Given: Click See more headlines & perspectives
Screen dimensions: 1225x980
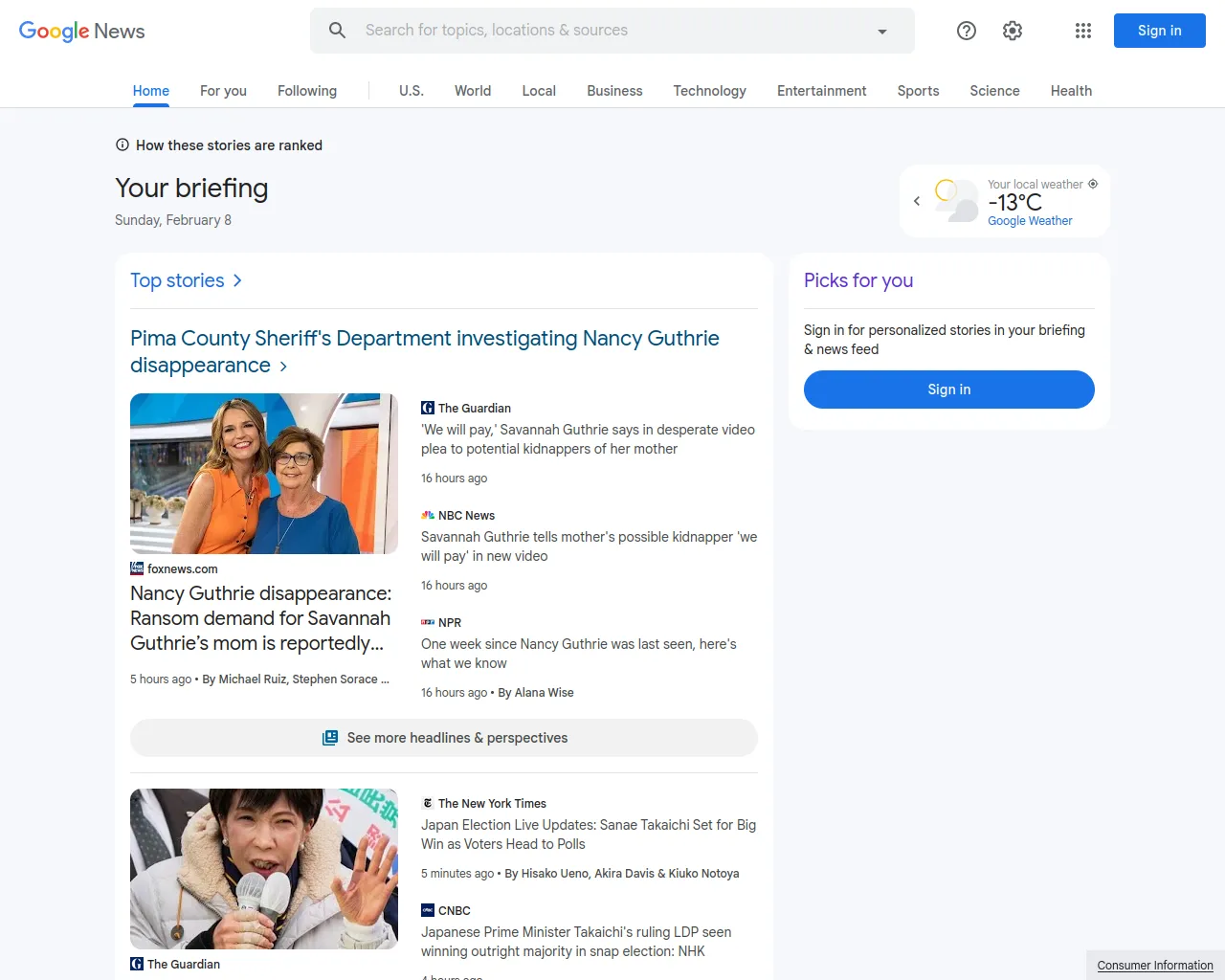Looking at the screenshot, I should tap(443, 738).
